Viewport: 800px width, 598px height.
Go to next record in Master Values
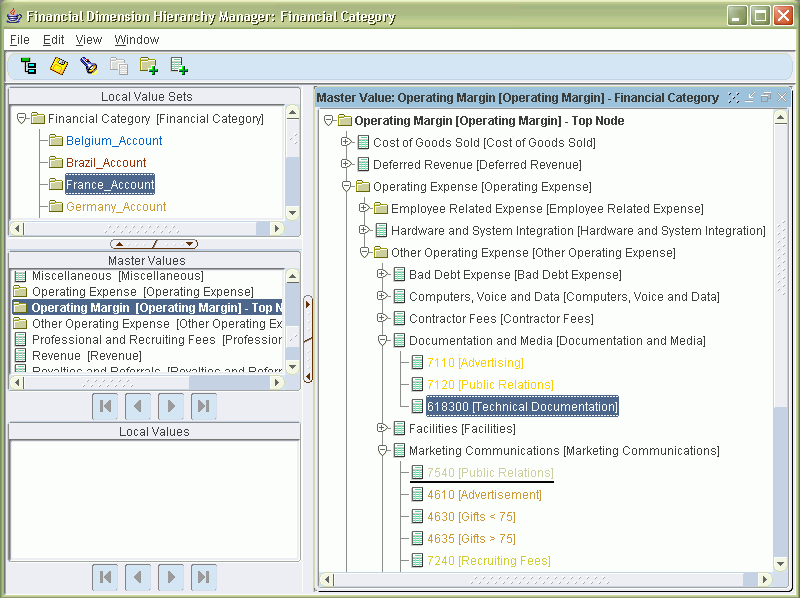click(x=171, y=406)
